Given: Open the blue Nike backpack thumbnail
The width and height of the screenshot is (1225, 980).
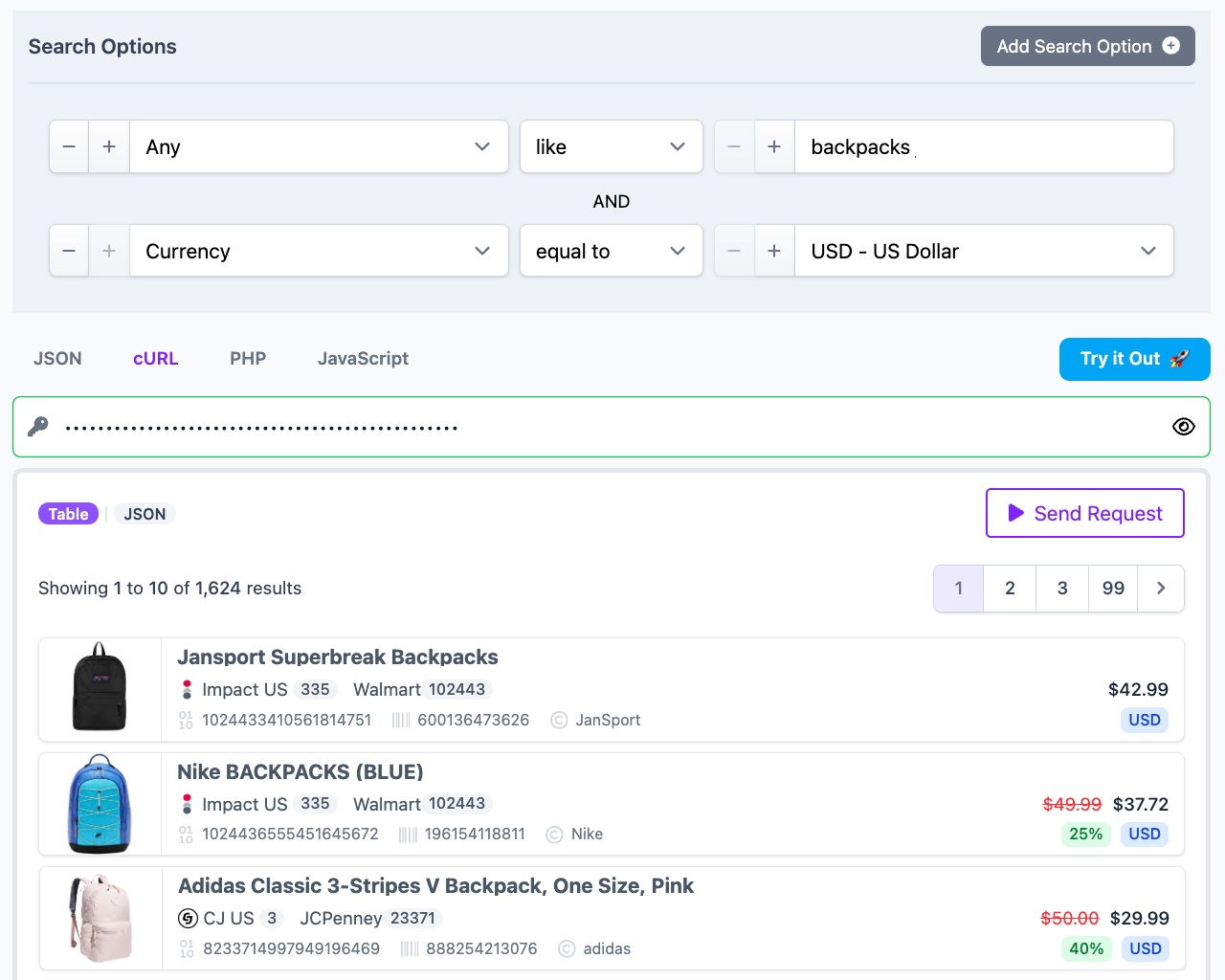Looking at the screenshot, I should pyautogui.click(x=100, y=804).
